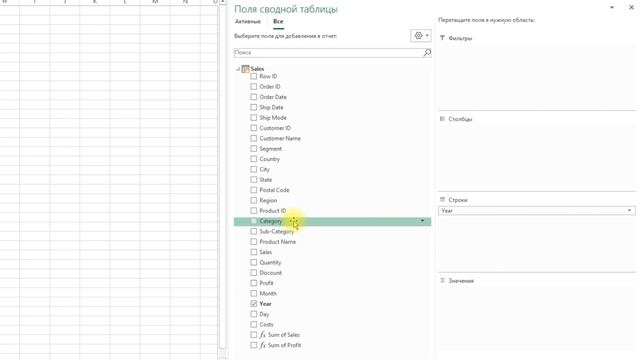Image resolution: width=640 pixels, height=360 pixels.
Task: Check the Sub-Category field
Action: (253, 231)
